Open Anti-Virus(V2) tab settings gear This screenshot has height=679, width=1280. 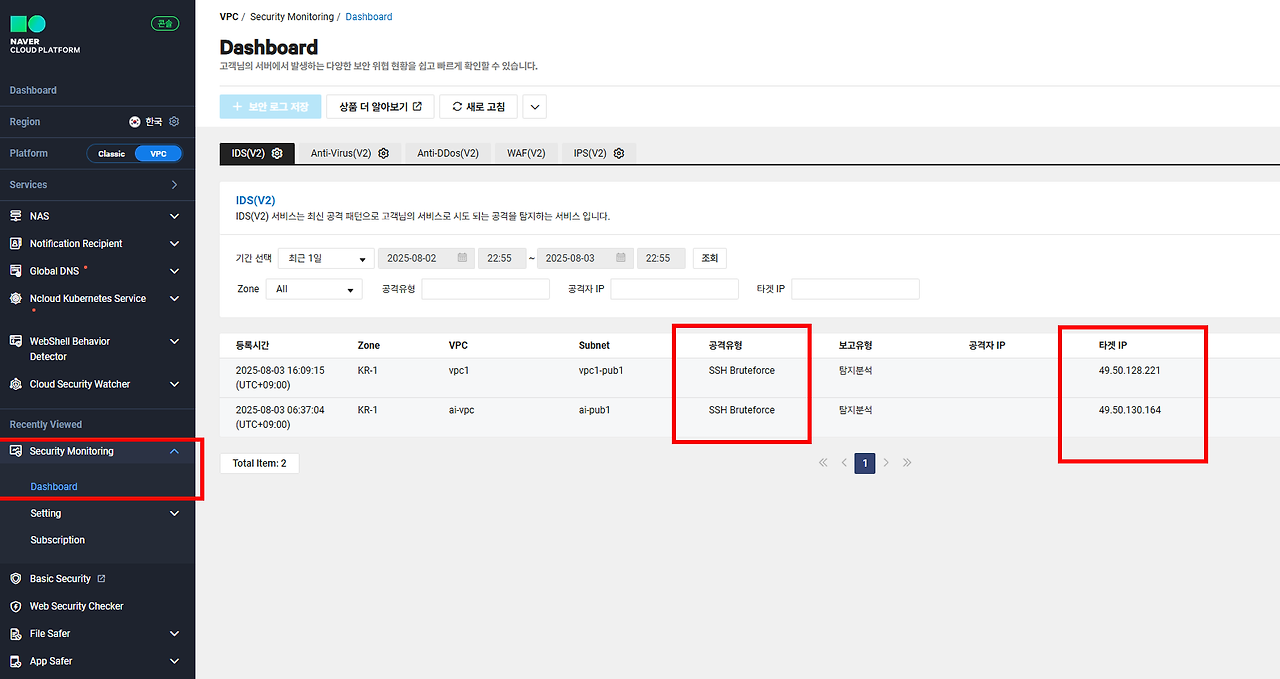tap(383, 153)
